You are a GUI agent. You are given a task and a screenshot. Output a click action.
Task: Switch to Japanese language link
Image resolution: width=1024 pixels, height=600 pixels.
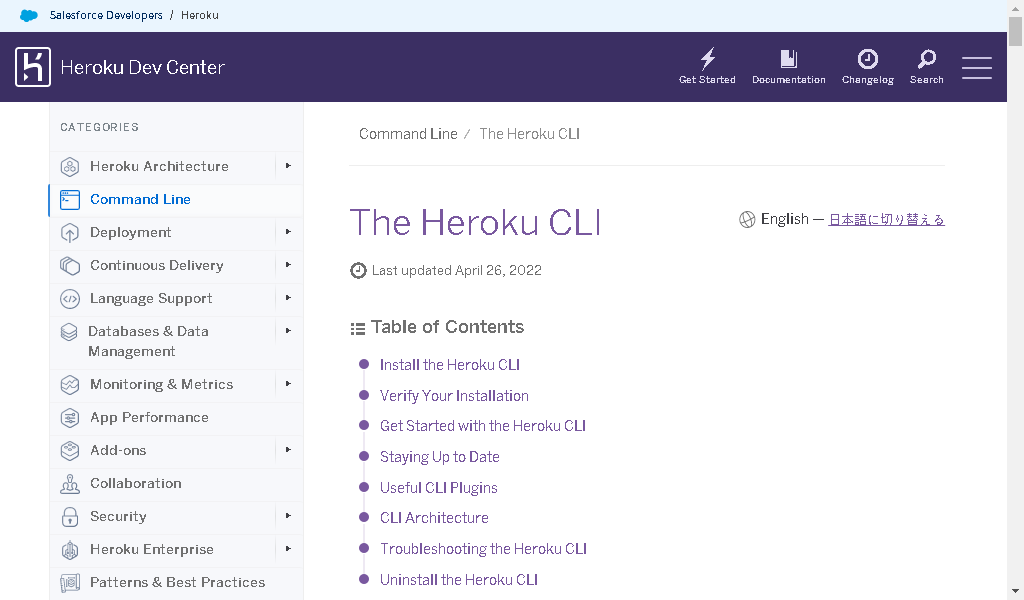click(886, 219)
